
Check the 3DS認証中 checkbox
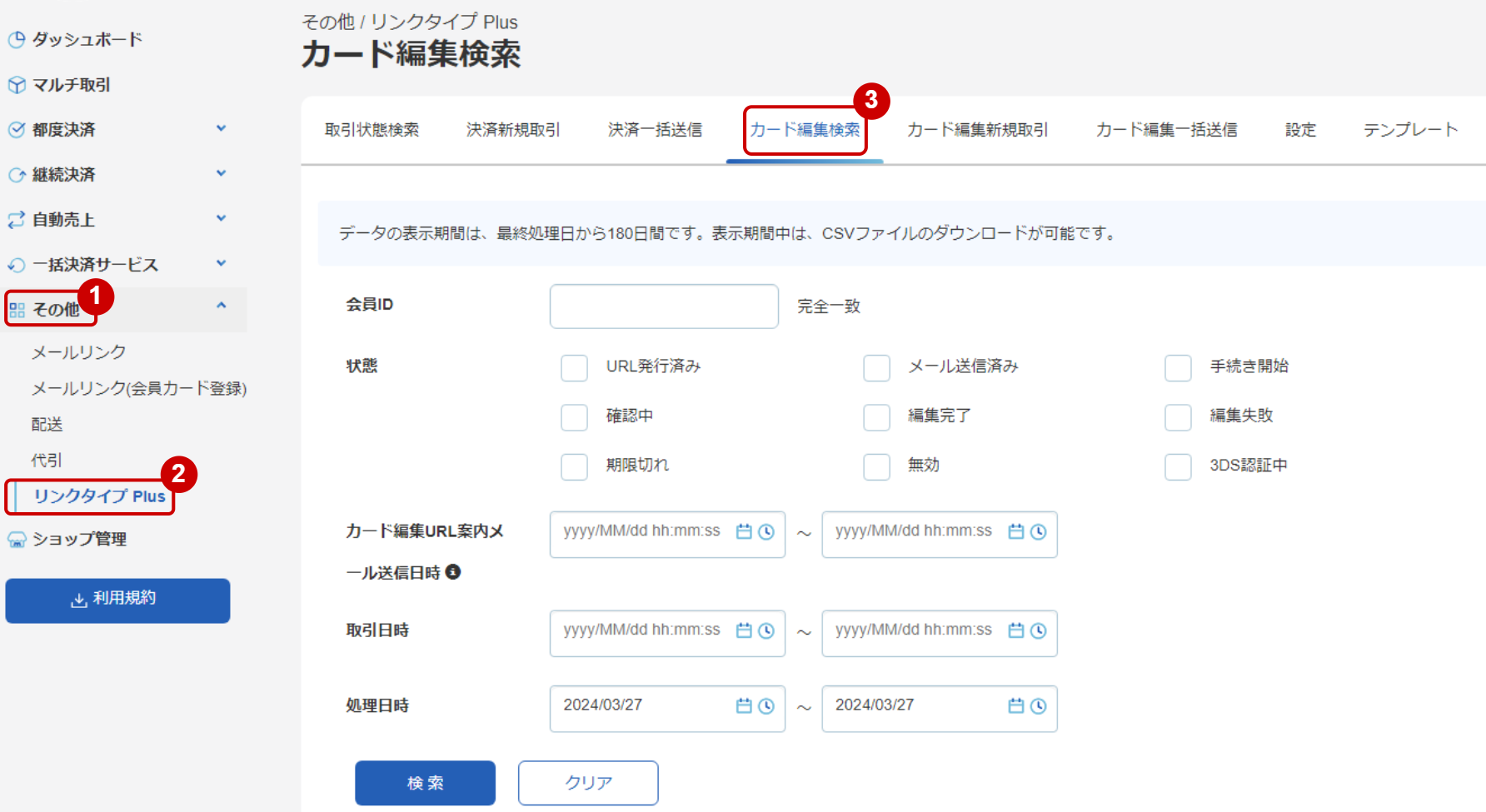(x=1179, y=466)
